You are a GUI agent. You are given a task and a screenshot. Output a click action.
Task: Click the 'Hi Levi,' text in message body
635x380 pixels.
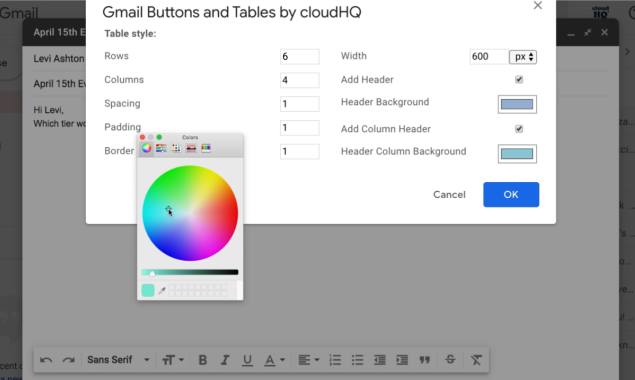point(49,110)
